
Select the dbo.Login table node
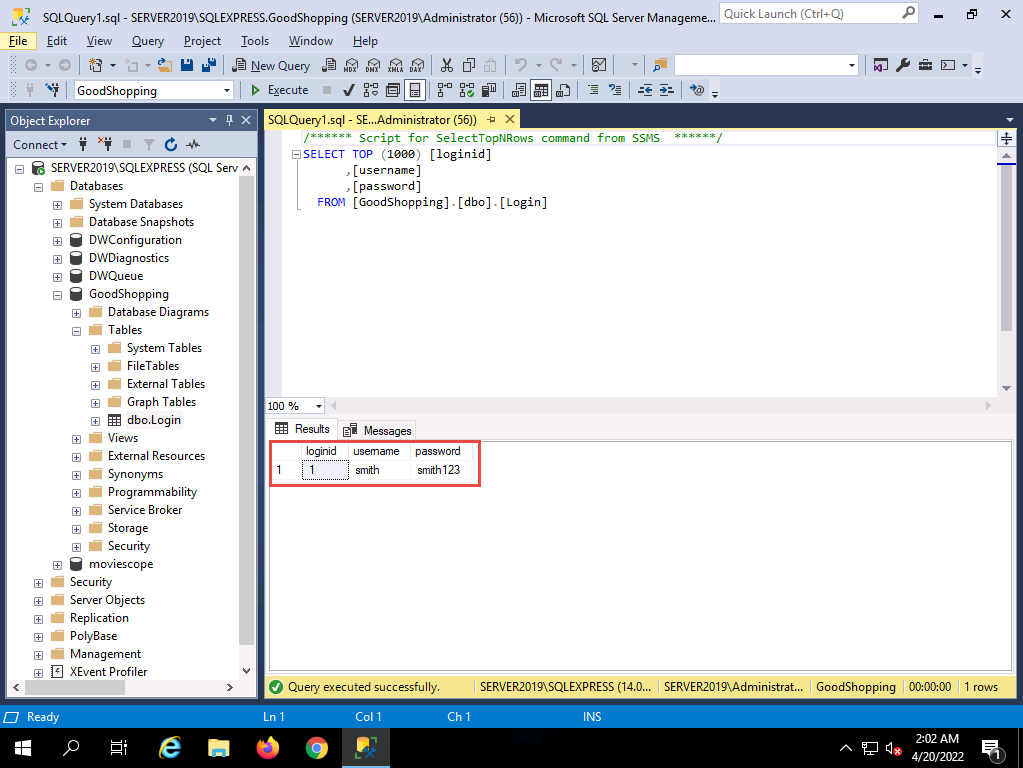(154, 420)
